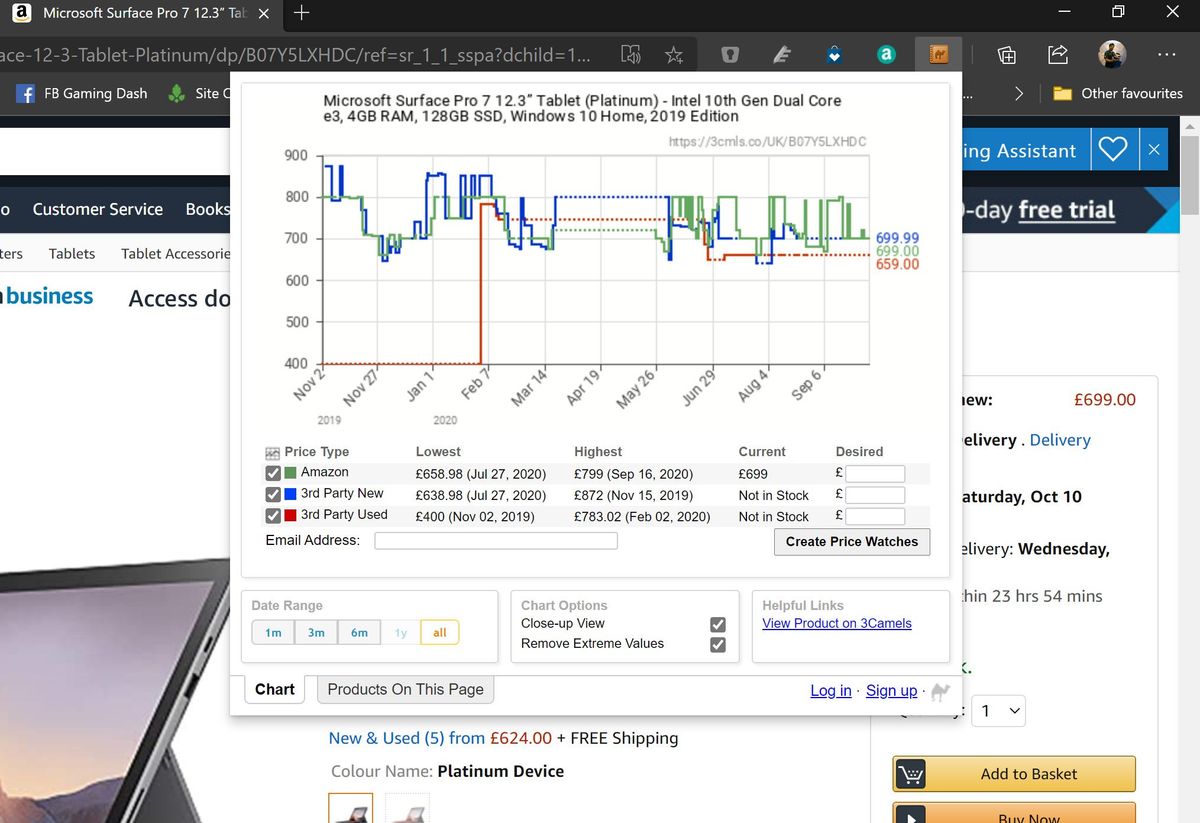Click the Amazon Assistant extension icon
The height and width of the screenshot is (823, 1200).
point(886,55)
